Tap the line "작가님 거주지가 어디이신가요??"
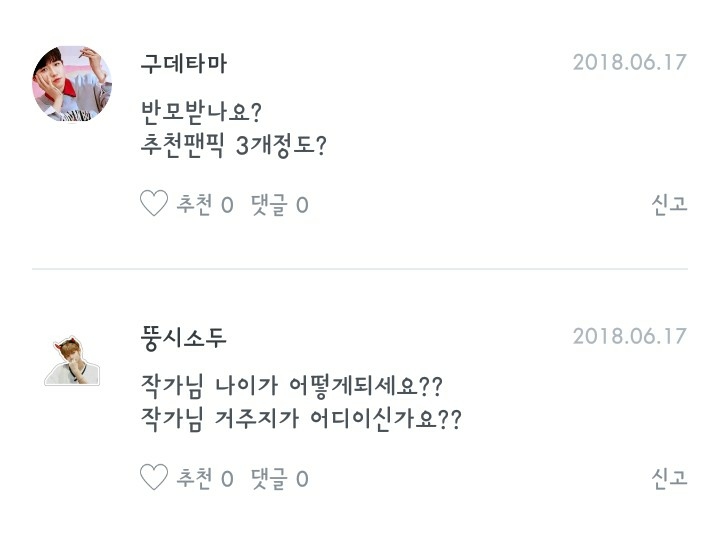The width and height of the screenshot is (720, 540). 300,421
